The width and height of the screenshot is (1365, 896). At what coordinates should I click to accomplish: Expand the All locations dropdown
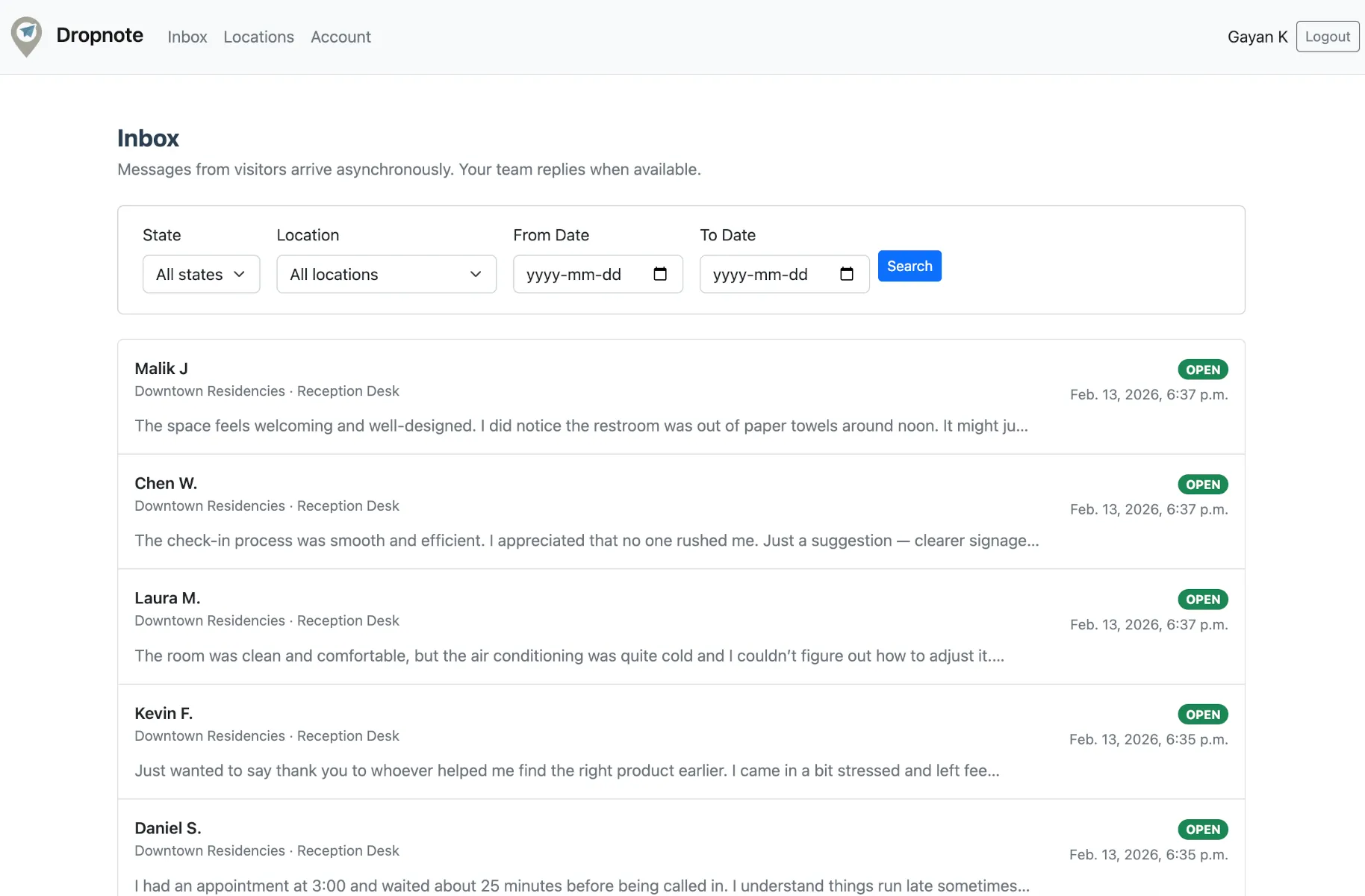click(x=386, y=274)
